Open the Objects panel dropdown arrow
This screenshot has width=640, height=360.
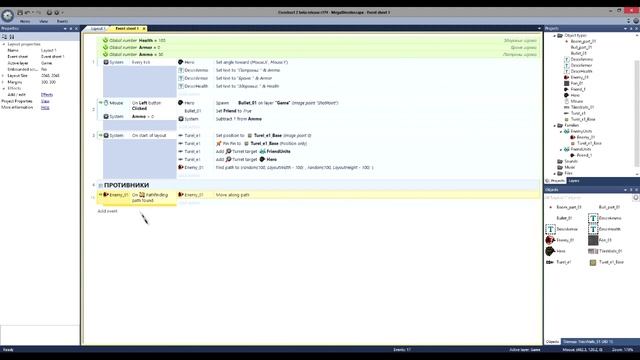pos(625,190)
